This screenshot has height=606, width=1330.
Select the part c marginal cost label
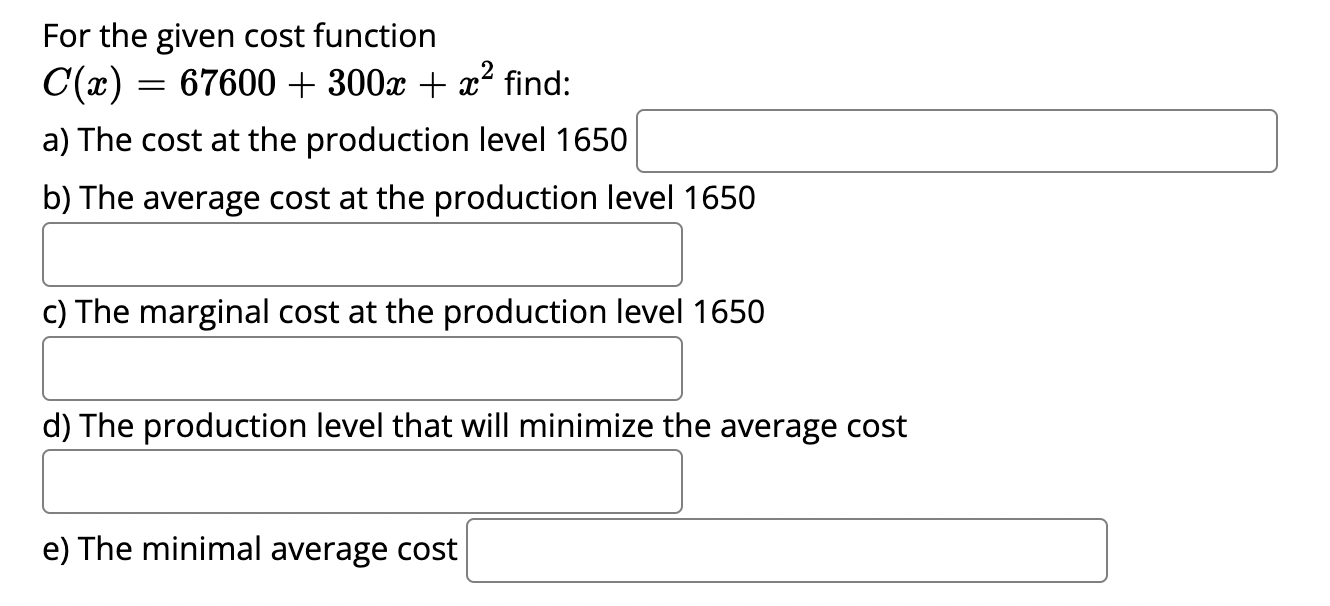[x=403, y=311]
